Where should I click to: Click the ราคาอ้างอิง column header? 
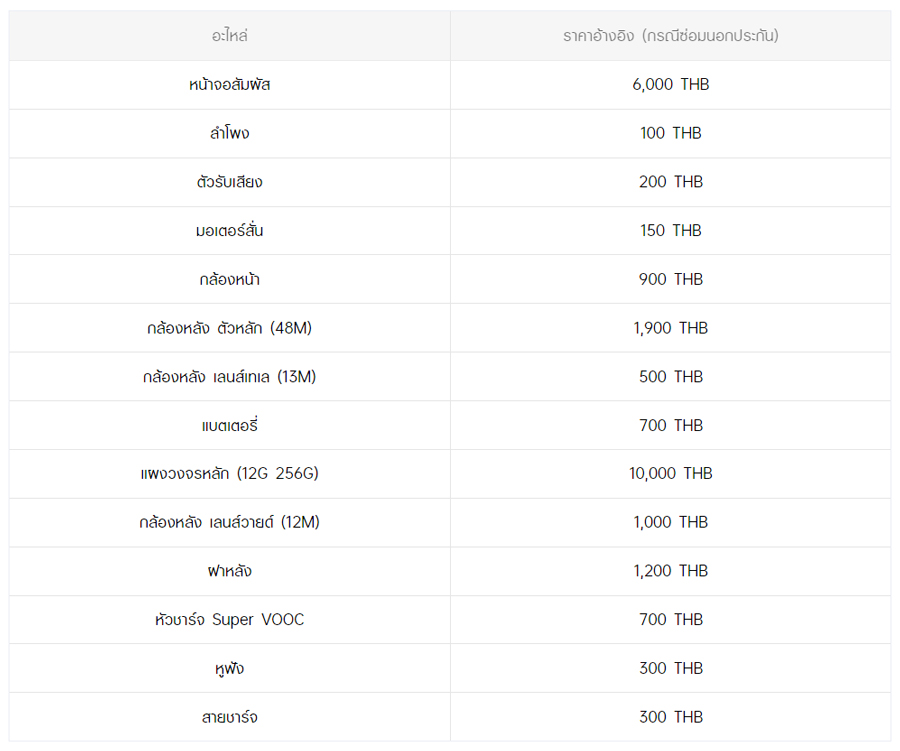tap(670, 36)
